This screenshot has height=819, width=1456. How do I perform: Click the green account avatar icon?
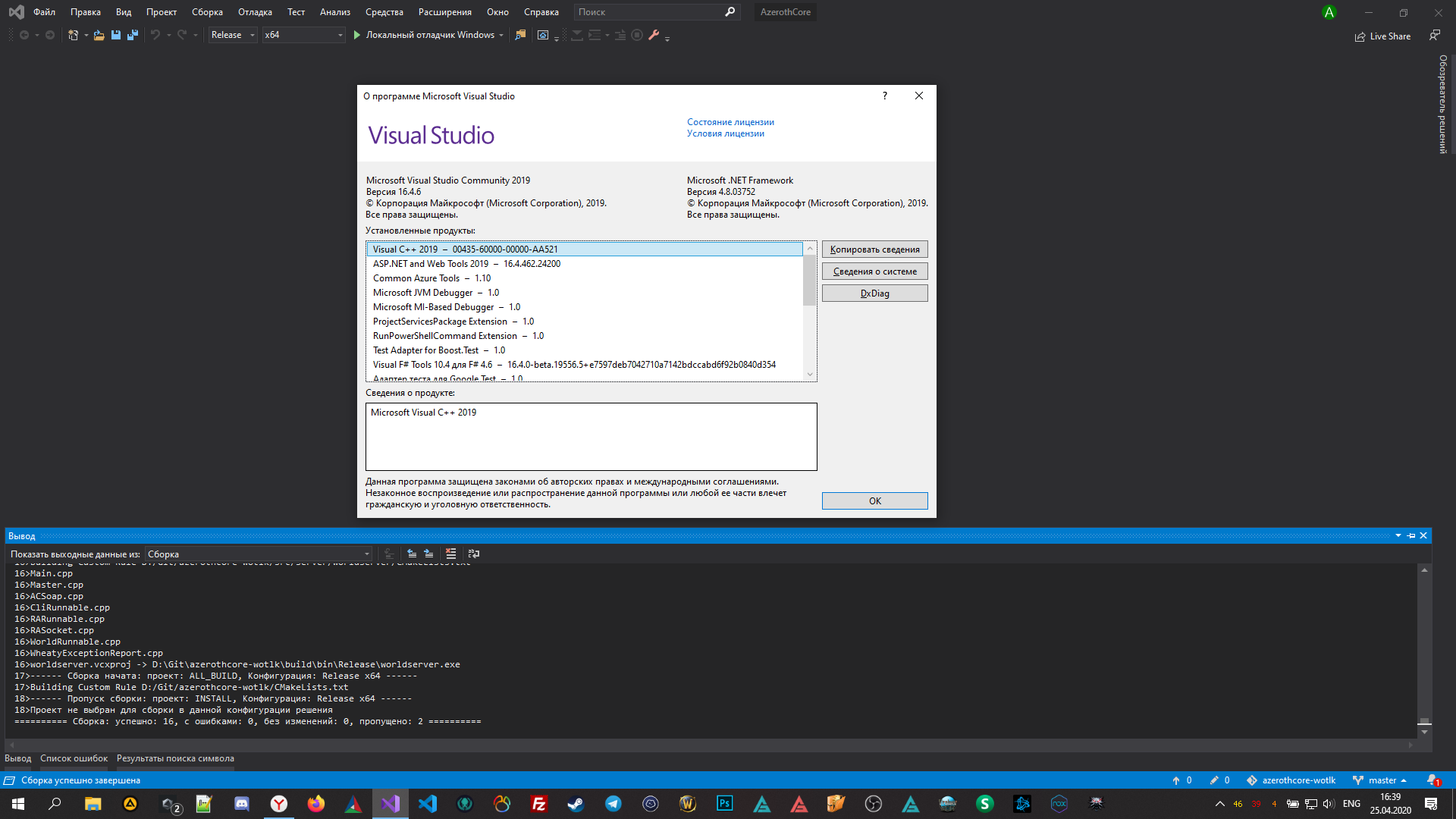(x=1329, y=12)
